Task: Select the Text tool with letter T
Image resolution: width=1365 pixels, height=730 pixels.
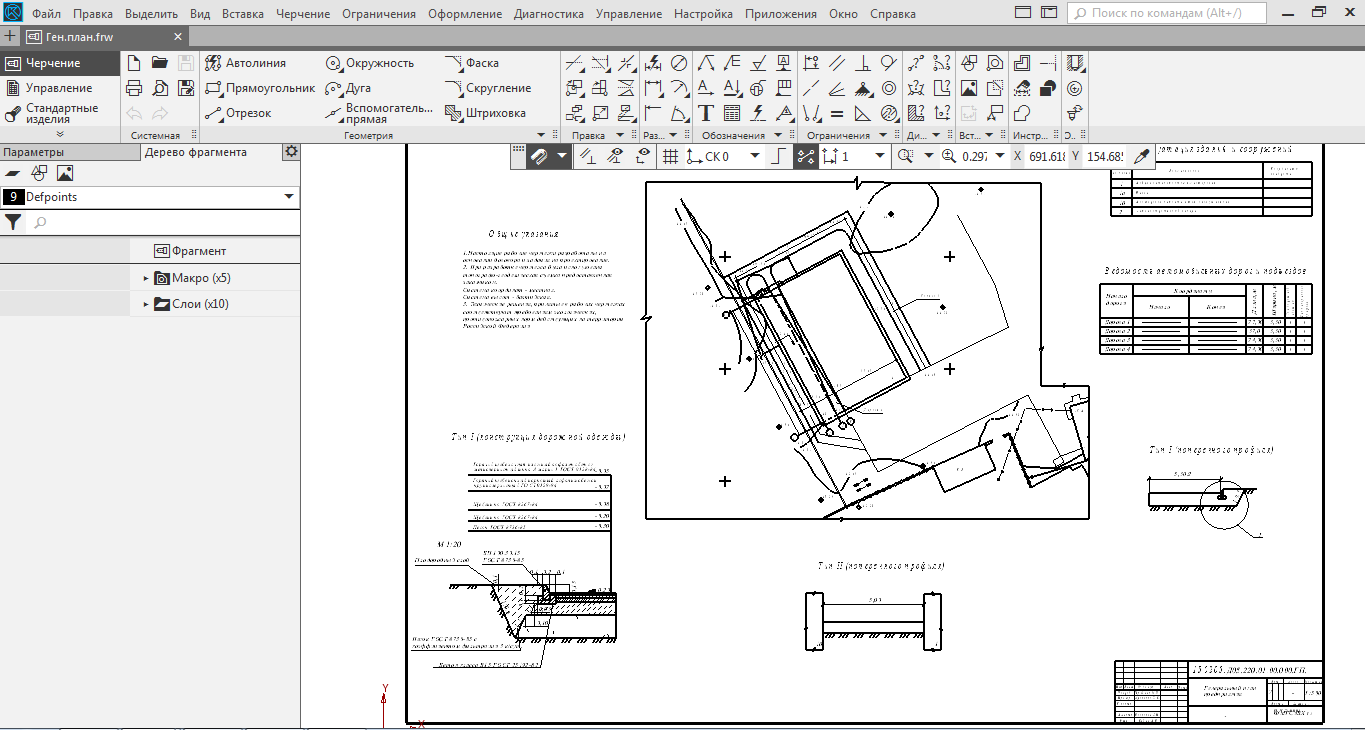Action: pyautogui.click(x=706, y=113)
